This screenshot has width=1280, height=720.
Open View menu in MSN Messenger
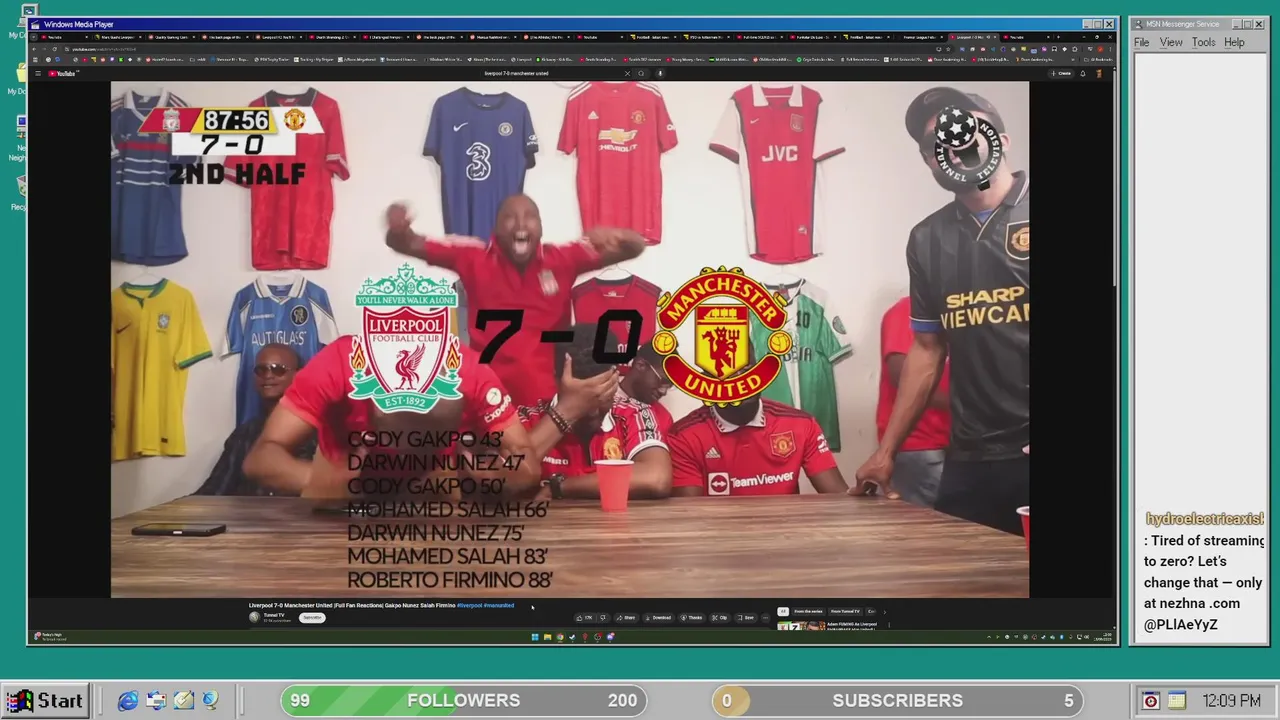pyautogui.click(x=1171, y=42)
